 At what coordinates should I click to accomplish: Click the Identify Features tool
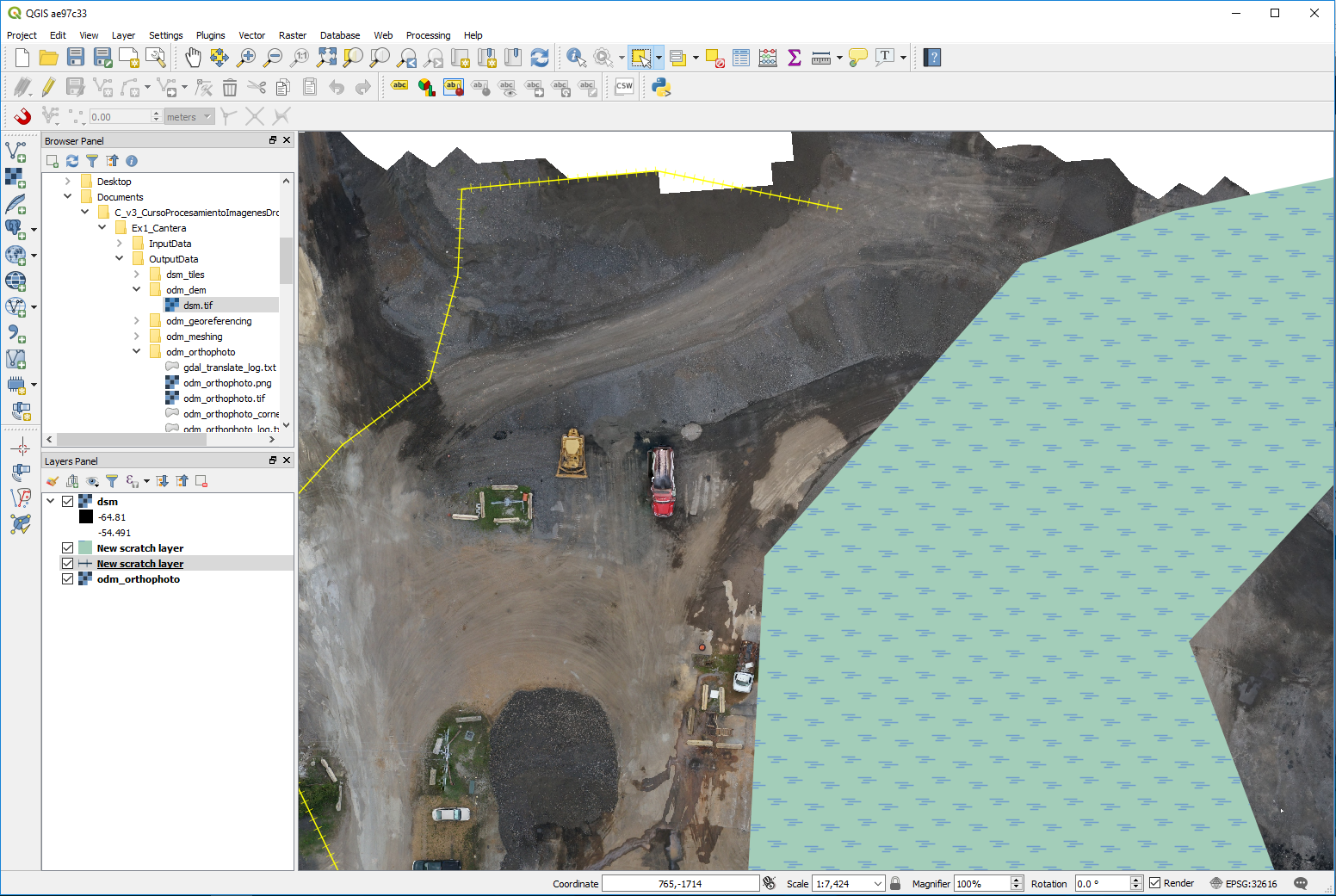575,58
